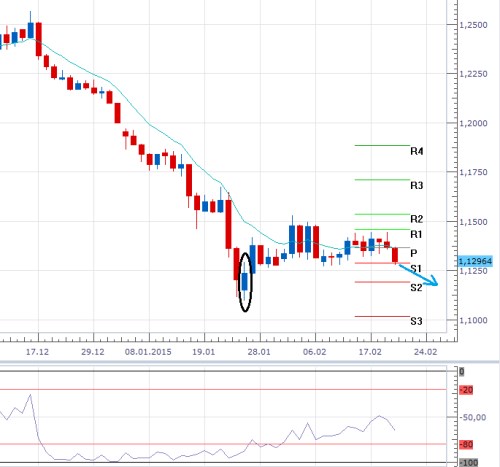
Task: Click the 1,2000 price axis value
Action: [473, 123]
